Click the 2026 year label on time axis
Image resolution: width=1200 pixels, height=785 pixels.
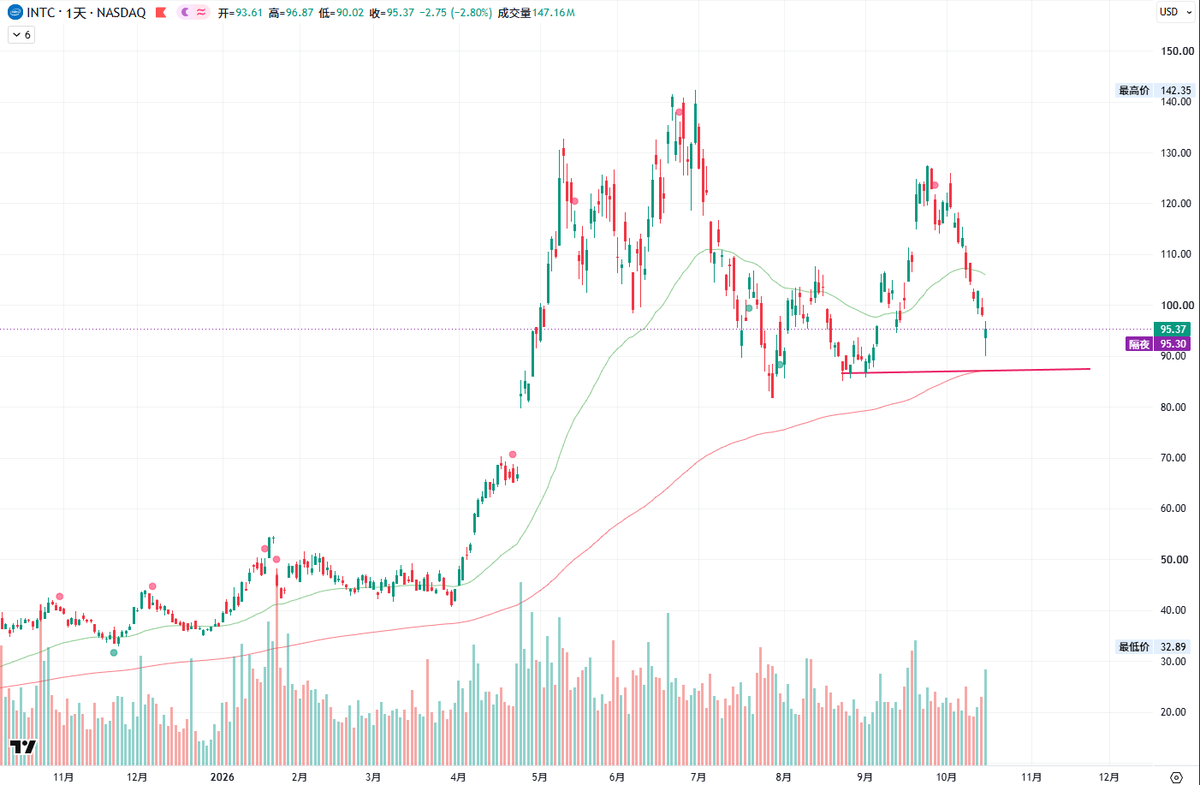(x=221, y=776)
